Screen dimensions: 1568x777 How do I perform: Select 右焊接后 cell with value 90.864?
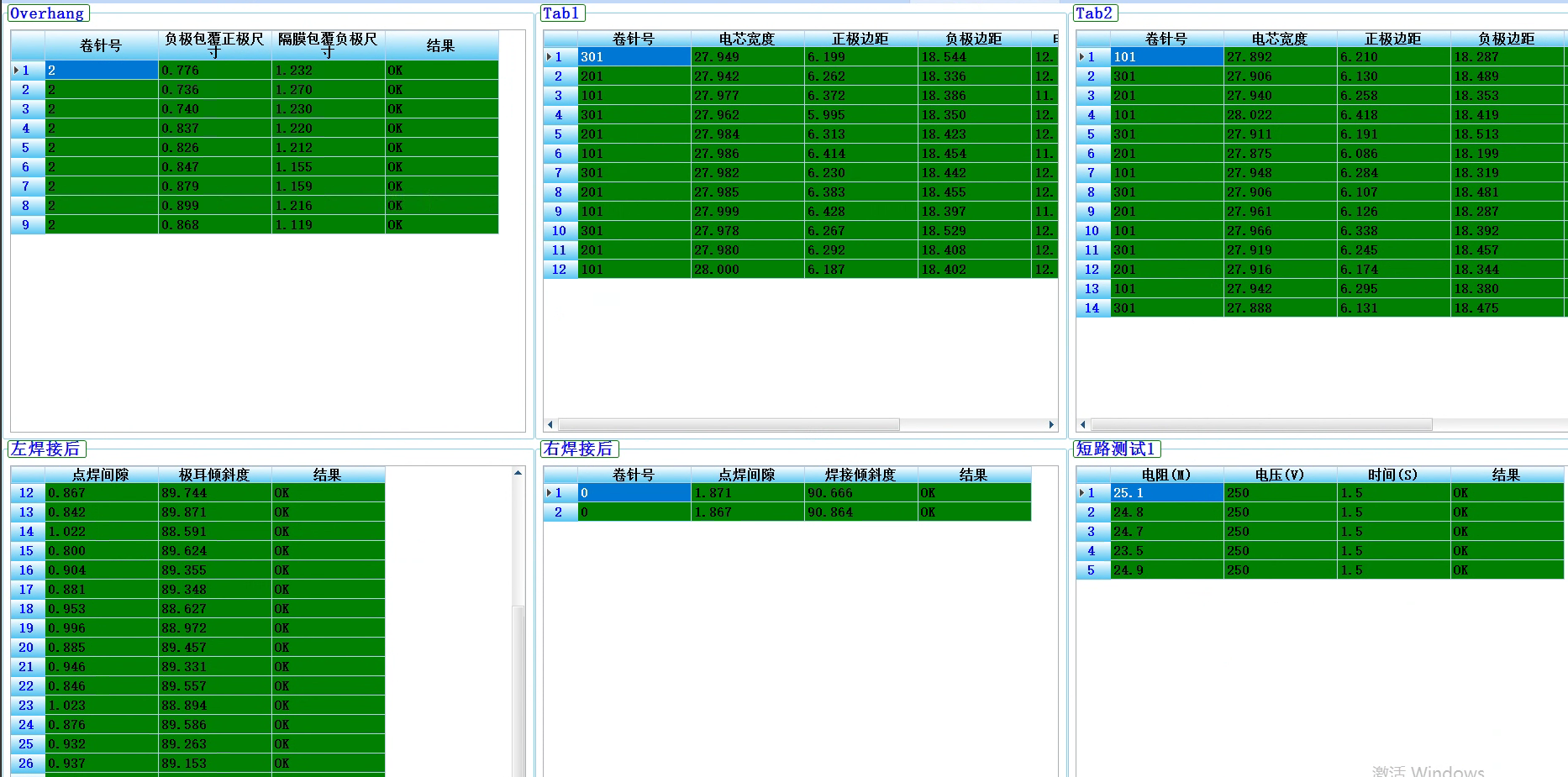click(861, 512)
